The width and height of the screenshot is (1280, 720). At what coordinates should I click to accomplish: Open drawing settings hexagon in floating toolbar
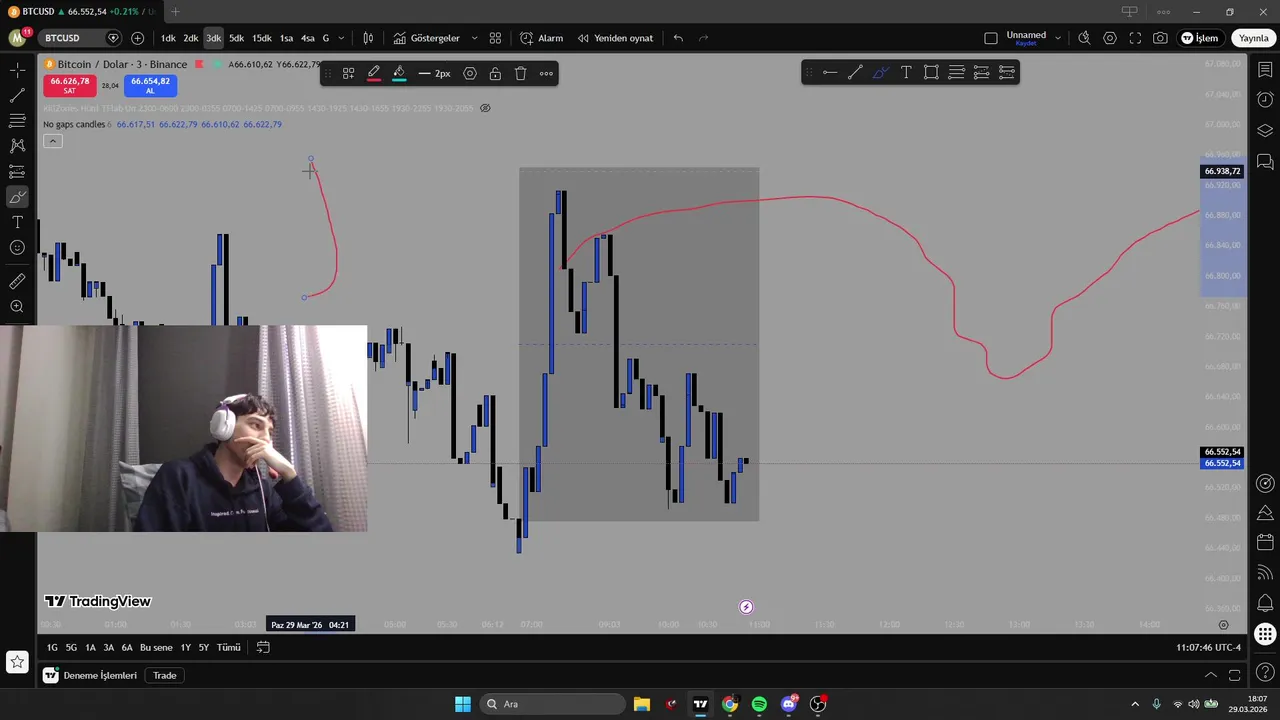pos(470,73)
